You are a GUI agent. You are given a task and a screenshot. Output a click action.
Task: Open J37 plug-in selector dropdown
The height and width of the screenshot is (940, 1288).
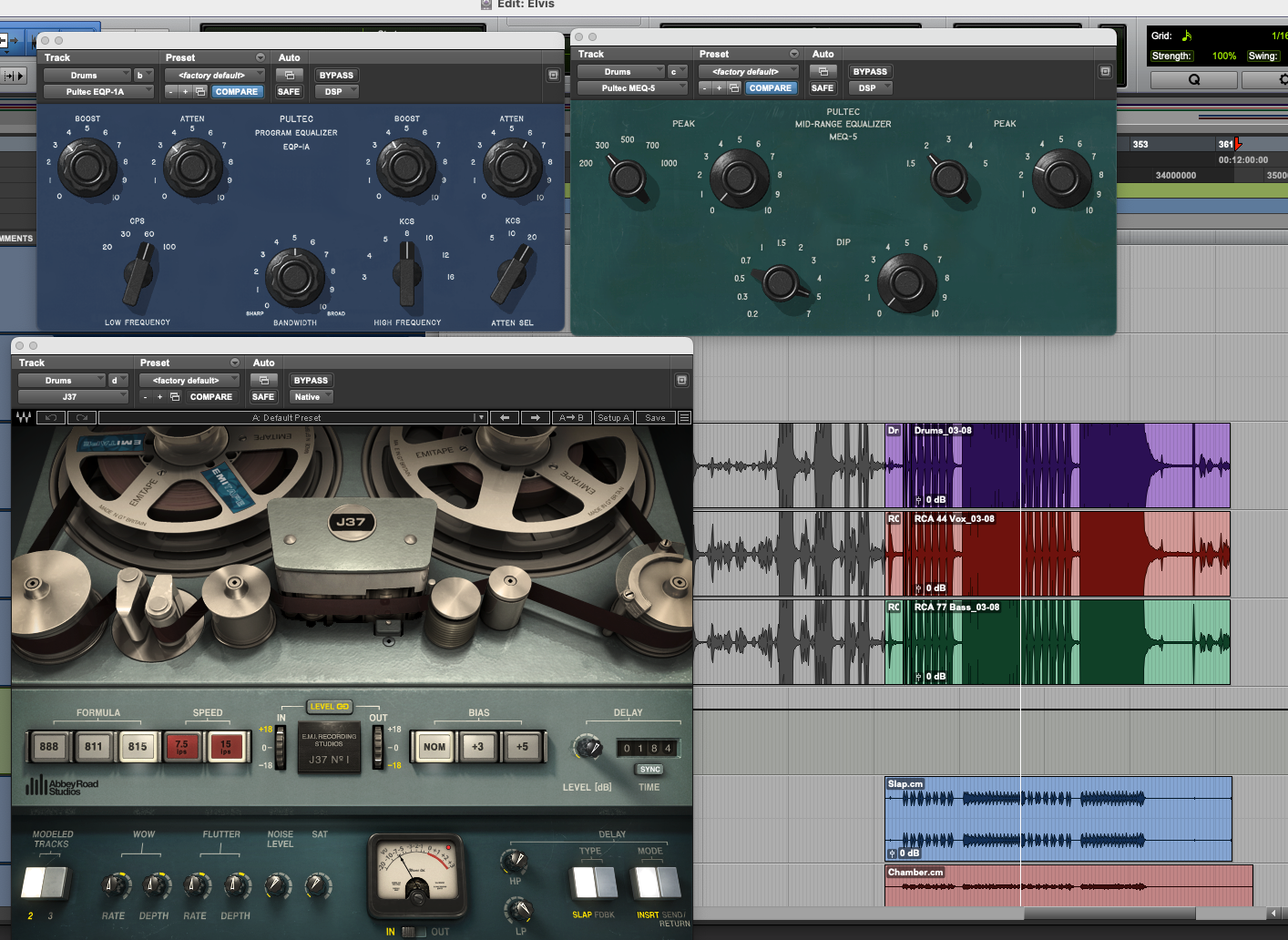coord(73,396)
